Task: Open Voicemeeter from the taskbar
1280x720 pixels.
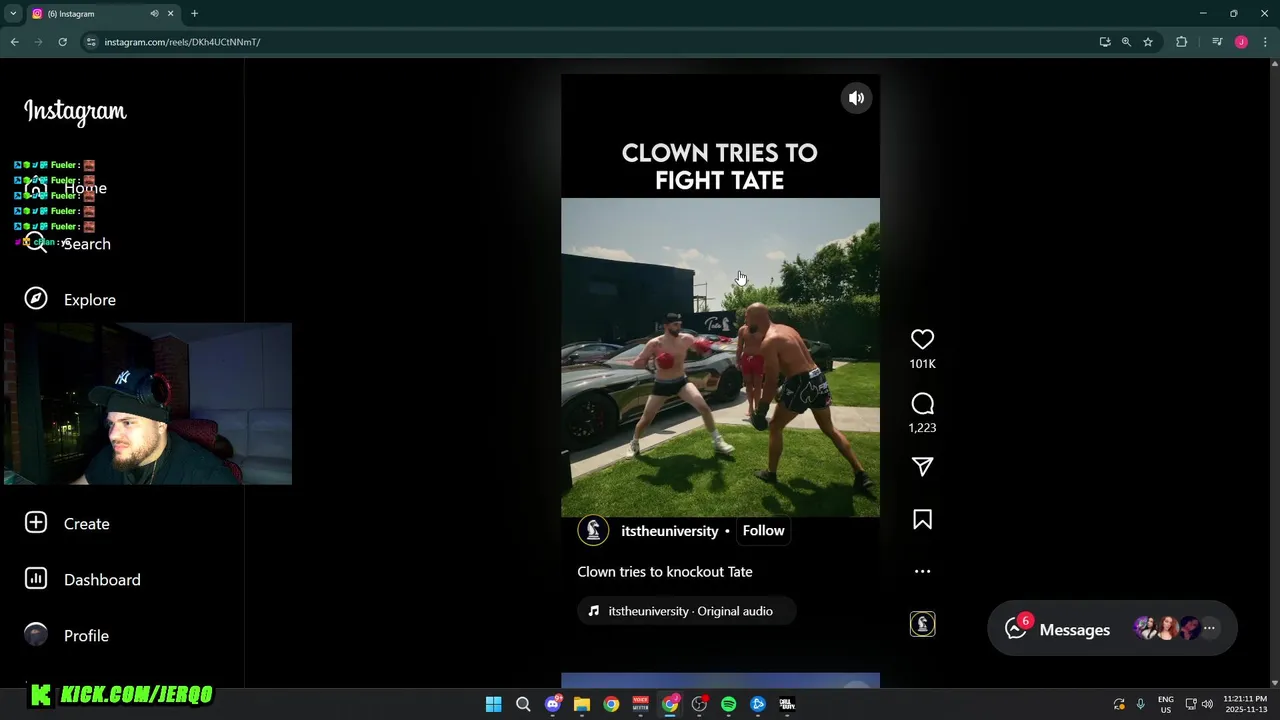Action: [x=640, y=704]
